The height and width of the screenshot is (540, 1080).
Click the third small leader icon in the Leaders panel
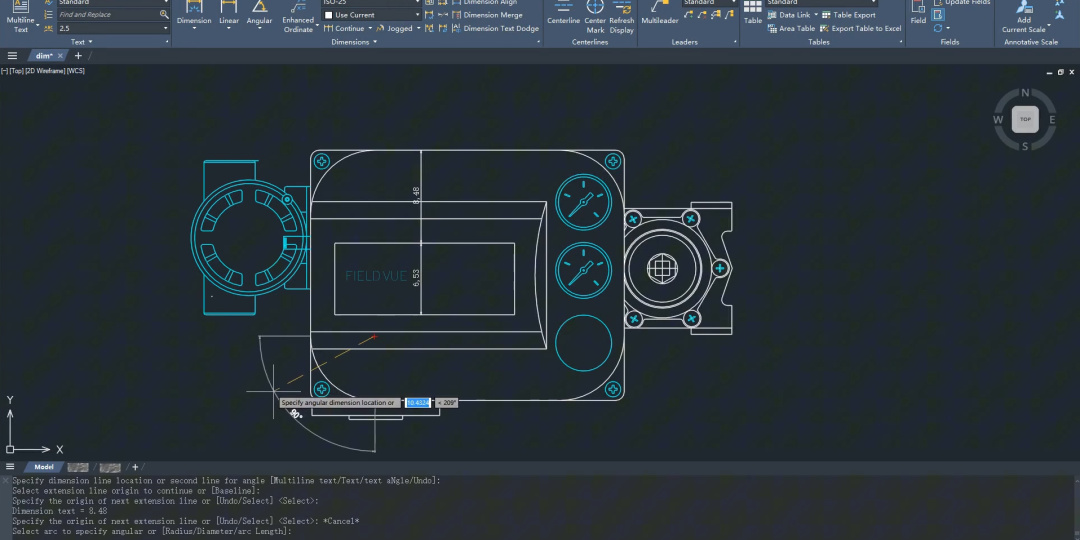tap(714, 14)
